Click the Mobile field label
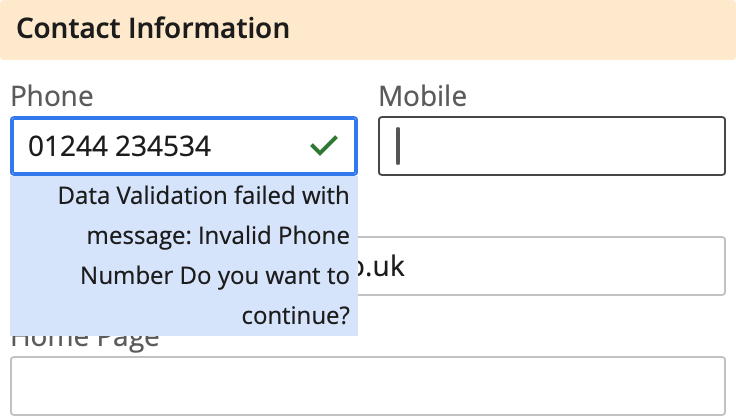 pos(423,96)
